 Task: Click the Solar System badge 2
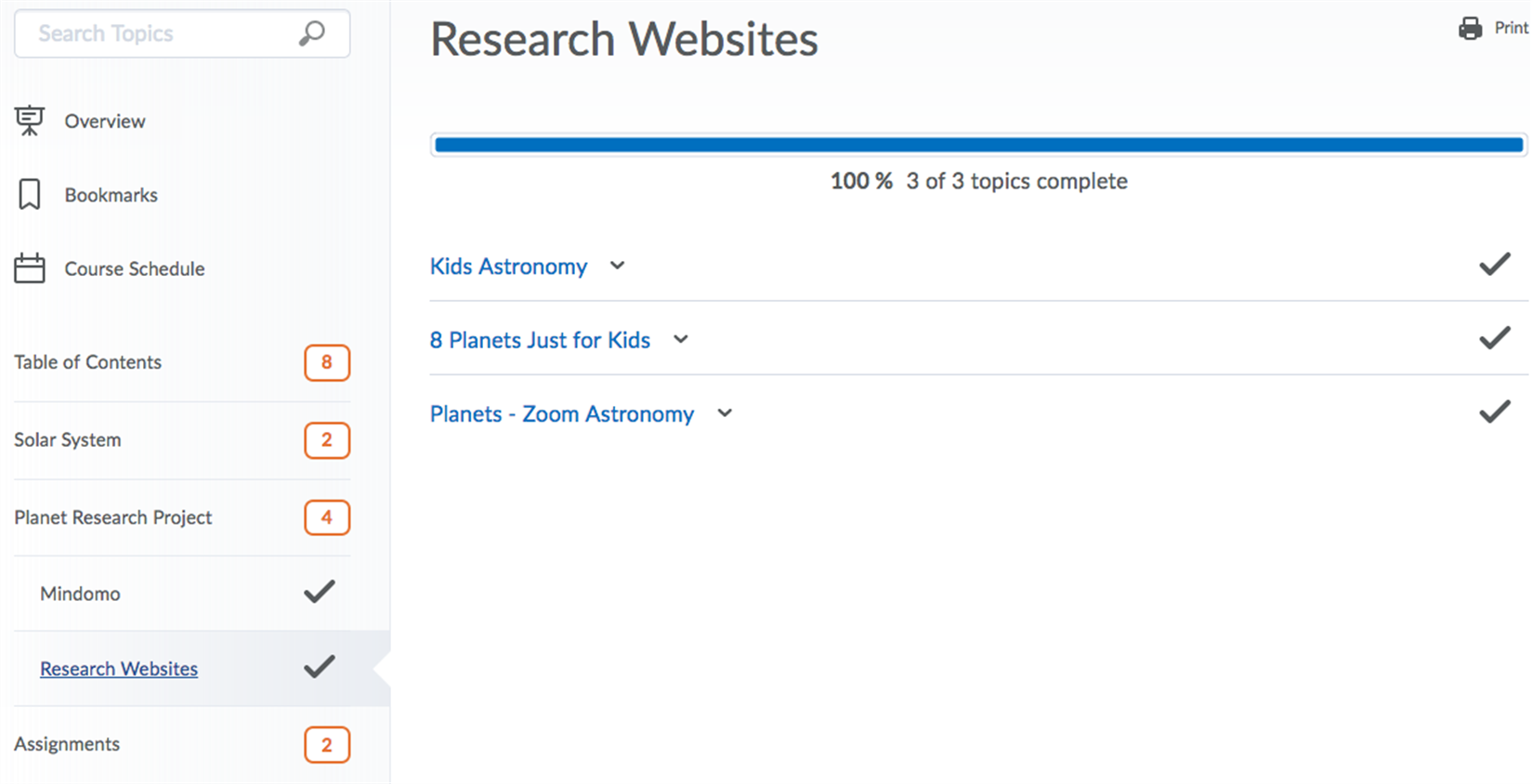coord(327,440)
